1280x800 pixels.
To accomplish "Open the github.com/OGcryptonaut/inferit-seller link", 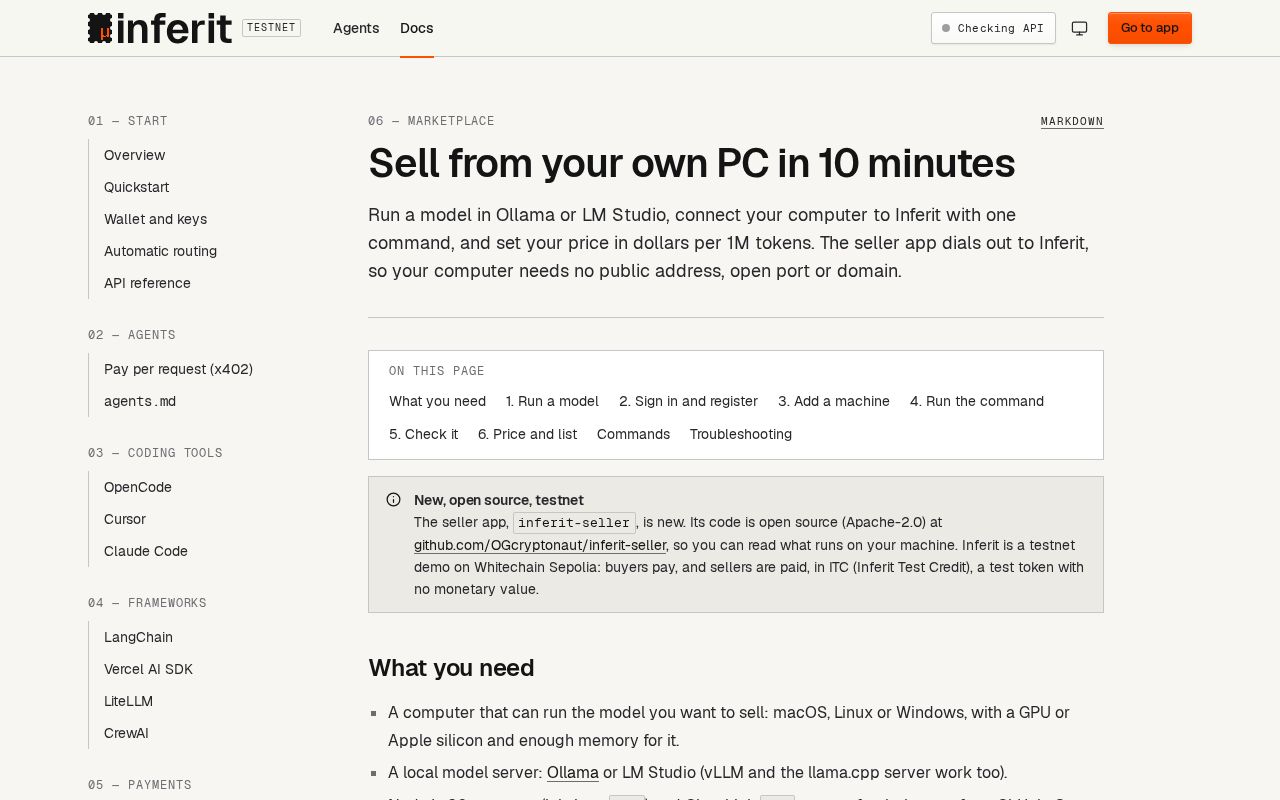I will click(x=540, y=545).
